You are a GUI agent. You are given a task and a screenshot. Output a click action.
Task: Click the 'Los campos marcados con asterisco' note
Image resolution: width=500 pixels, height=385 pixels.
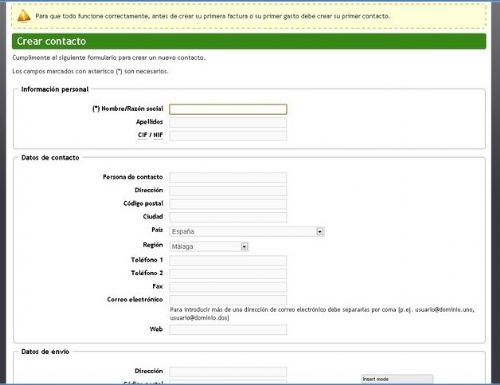click(x=90, y=71)
